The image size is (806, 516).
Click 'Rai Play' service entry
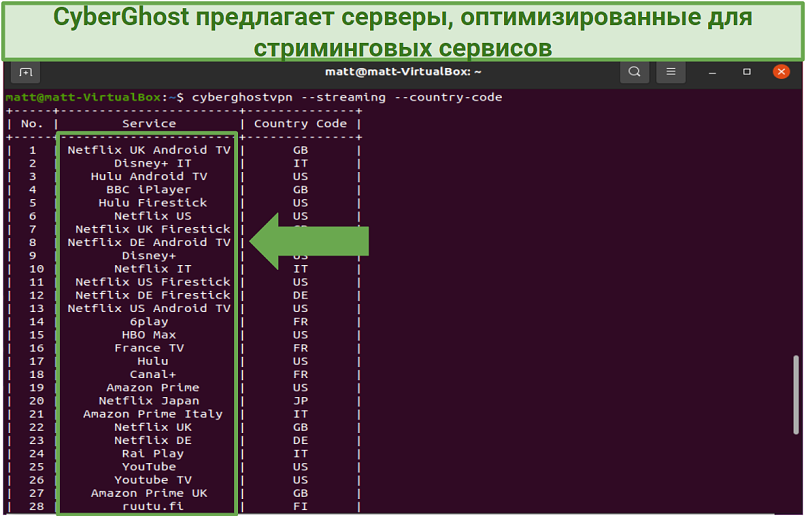[153, 454]
